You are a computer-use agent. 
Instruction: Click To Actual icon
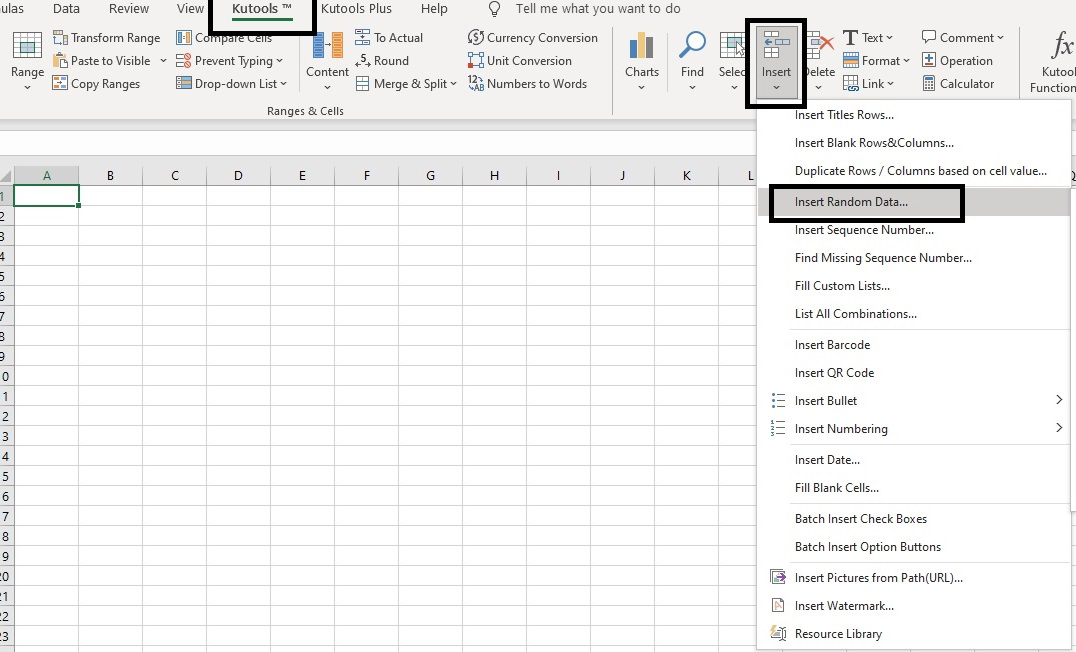click(x=362, y=38)
